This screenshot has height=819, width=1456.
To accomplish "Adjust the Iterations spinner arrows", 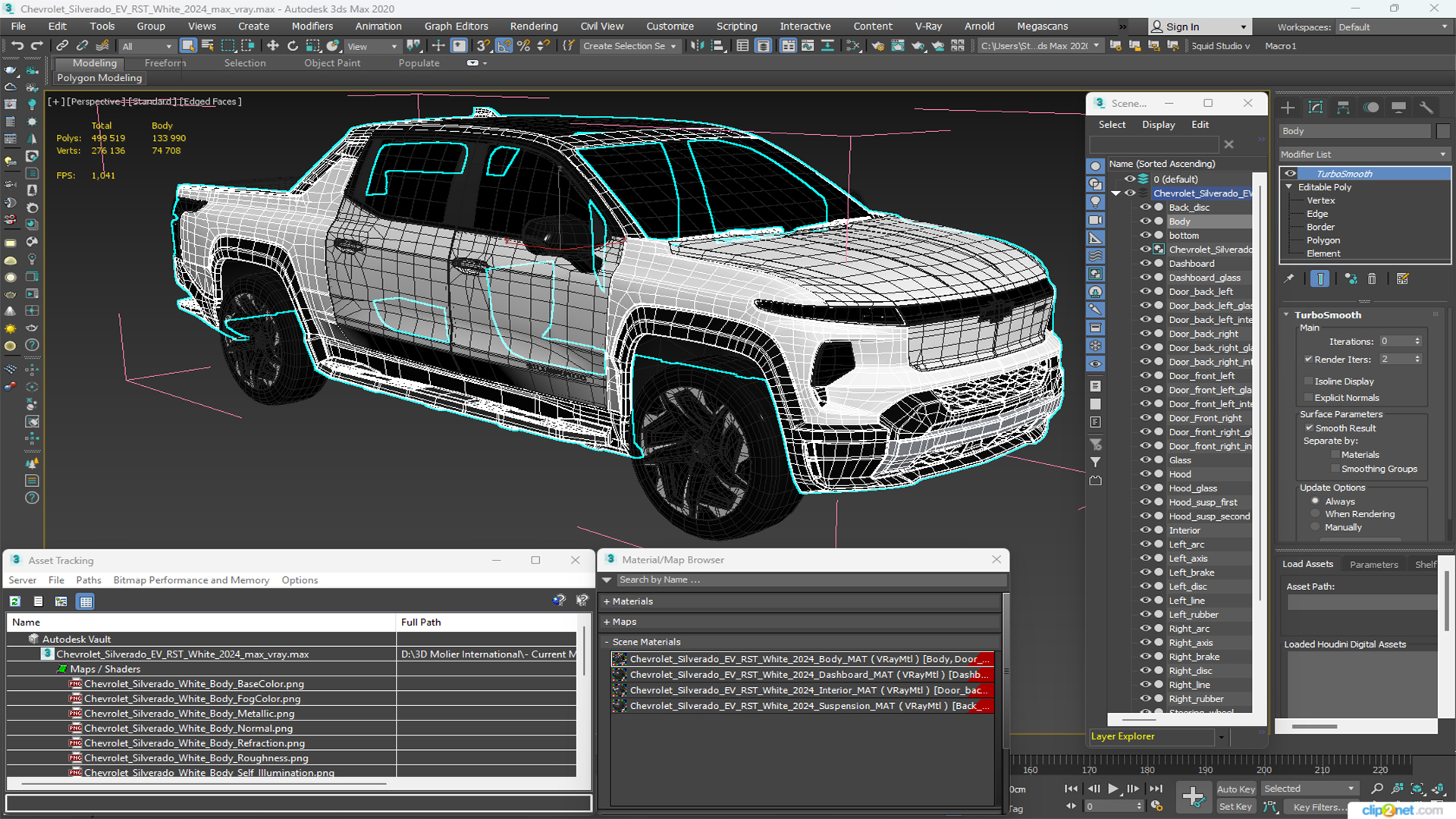I will pyautogui.click(x=1417, y=341).
